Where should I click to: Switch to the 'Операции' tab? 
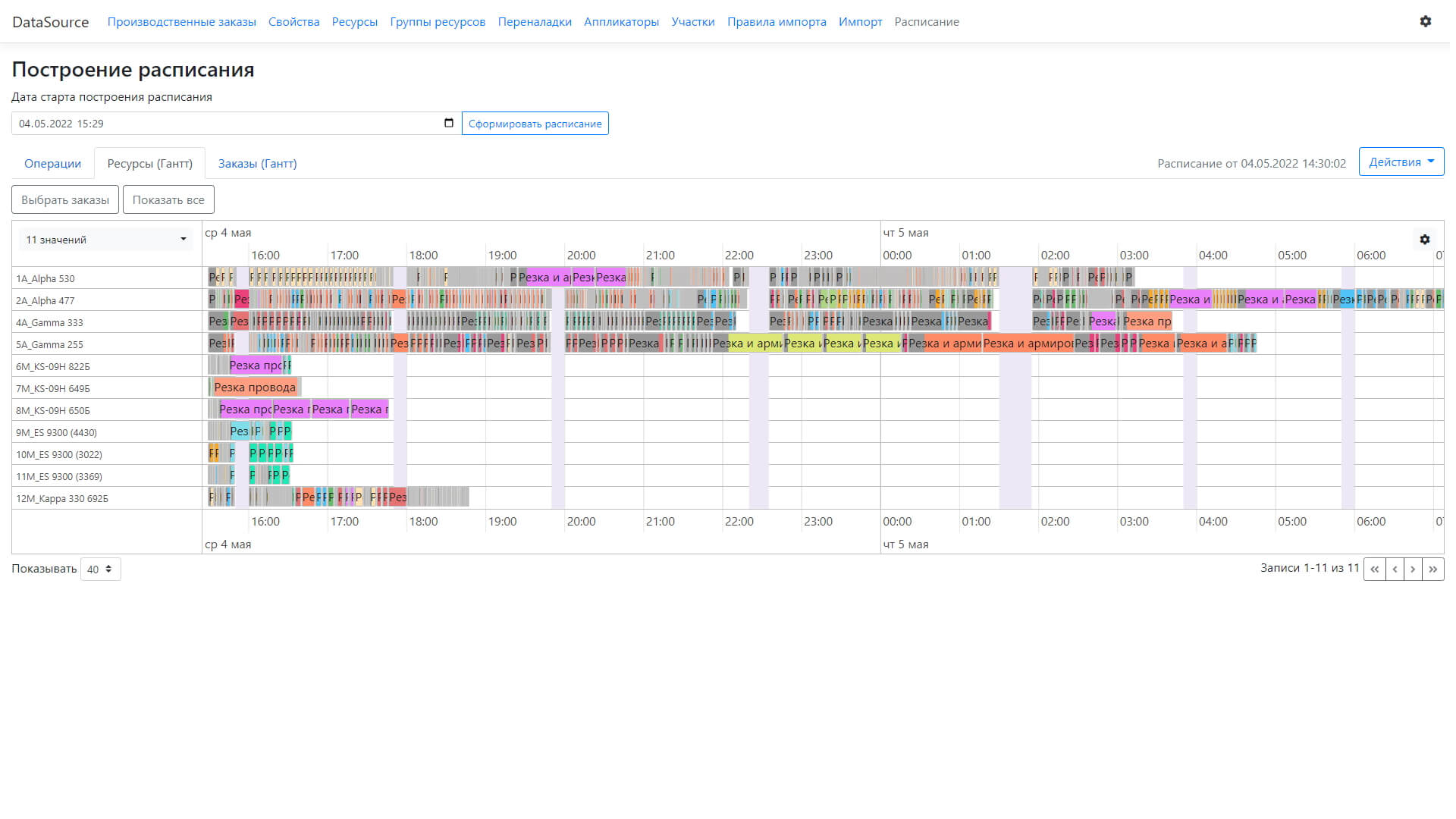52,163
